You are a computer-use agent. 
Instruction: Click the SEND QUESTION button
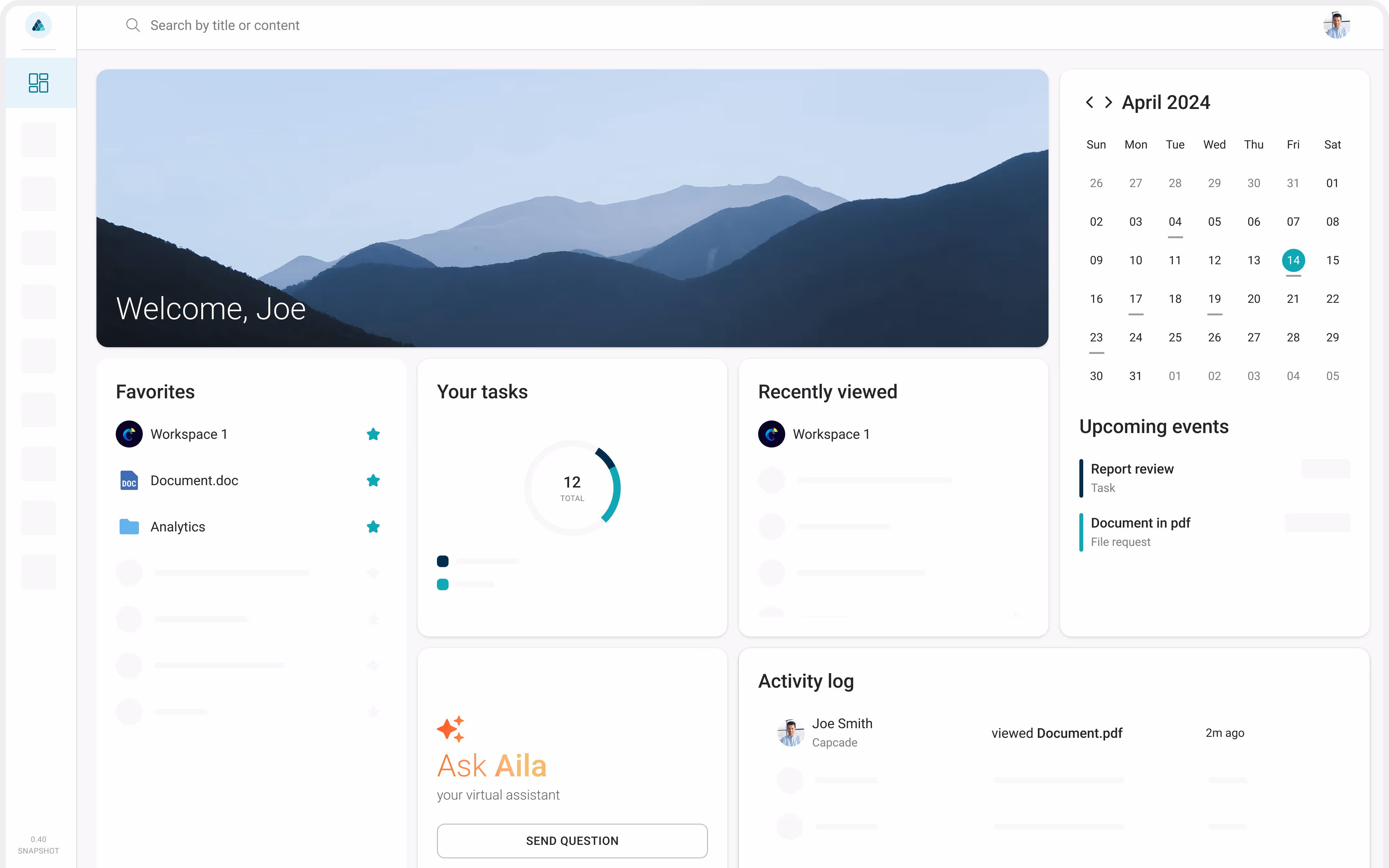[572, 840]
